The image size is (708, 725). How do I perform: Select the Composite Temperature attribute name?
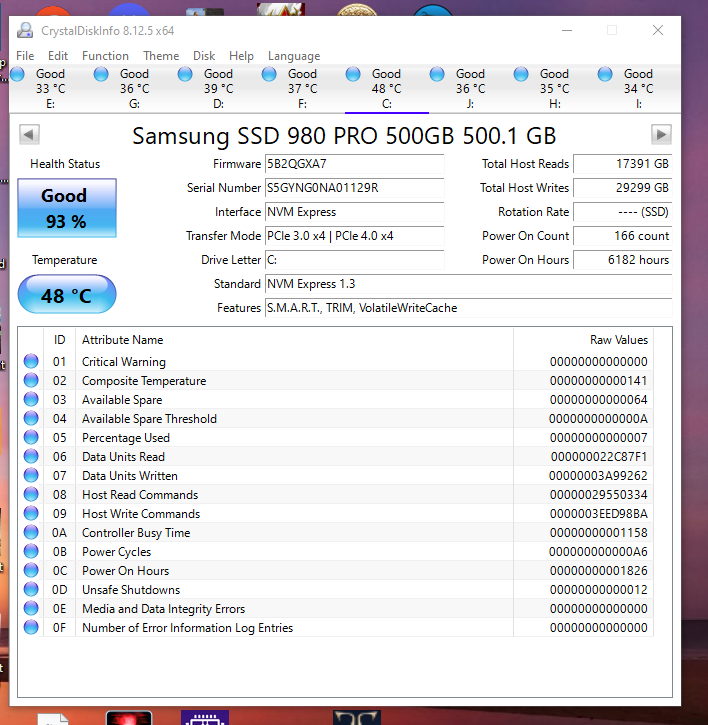(144, 381)
